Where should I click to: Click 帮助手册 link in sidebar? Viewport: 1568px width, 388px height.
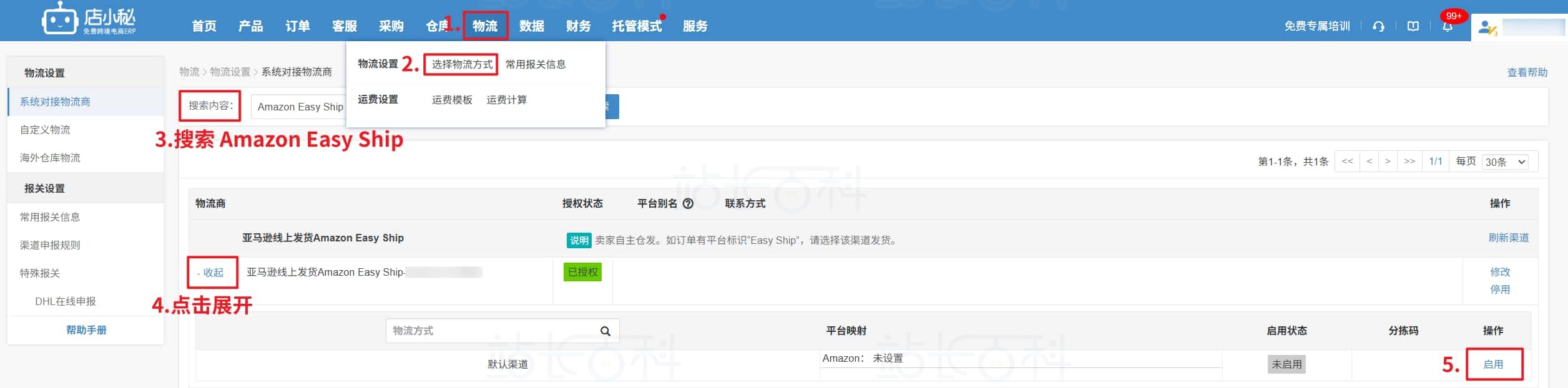[x=86, y=330]
